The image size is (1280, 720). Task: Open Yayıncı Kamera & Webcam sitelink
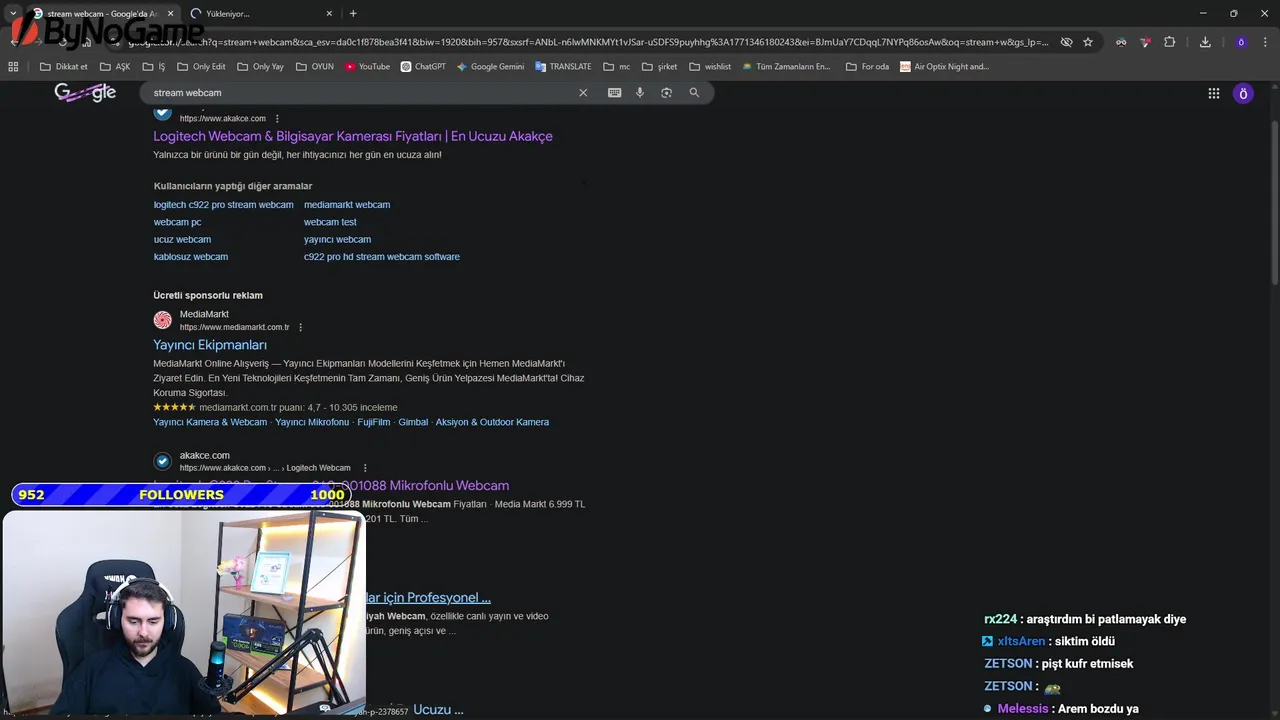pyautogui.click(x=210, y=422)
